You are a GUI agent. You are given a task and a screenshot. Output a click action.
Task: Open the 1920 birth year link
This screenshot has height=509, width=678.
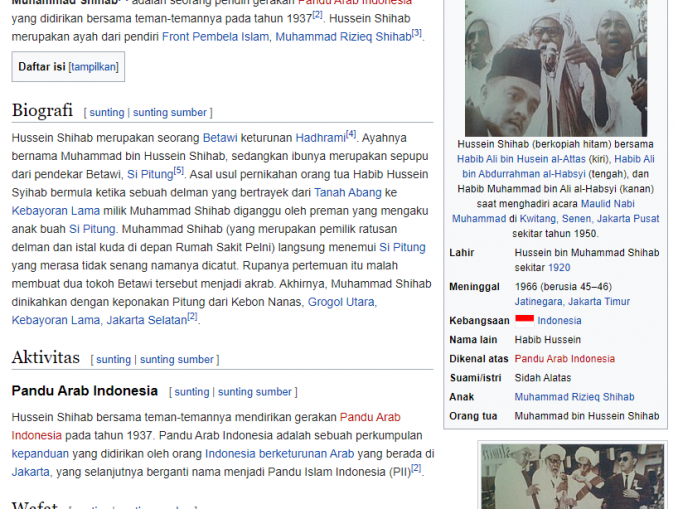coord(559,268)
